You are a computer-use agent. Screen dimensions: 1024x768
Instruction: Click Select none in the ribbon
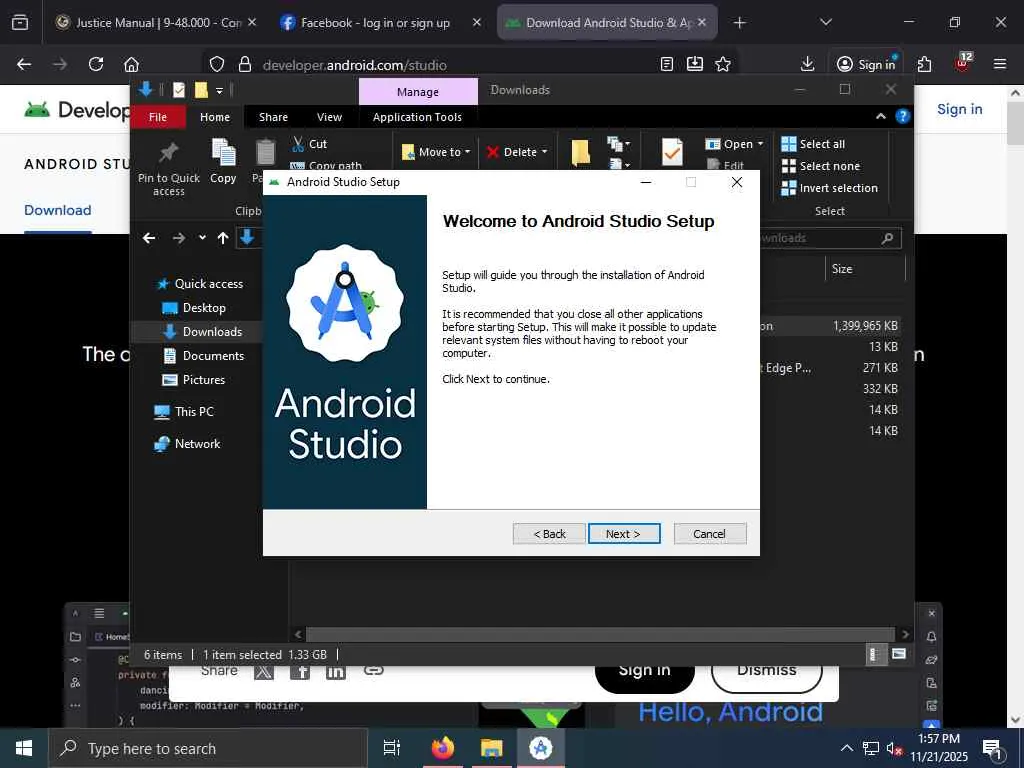tap(821, 166)
